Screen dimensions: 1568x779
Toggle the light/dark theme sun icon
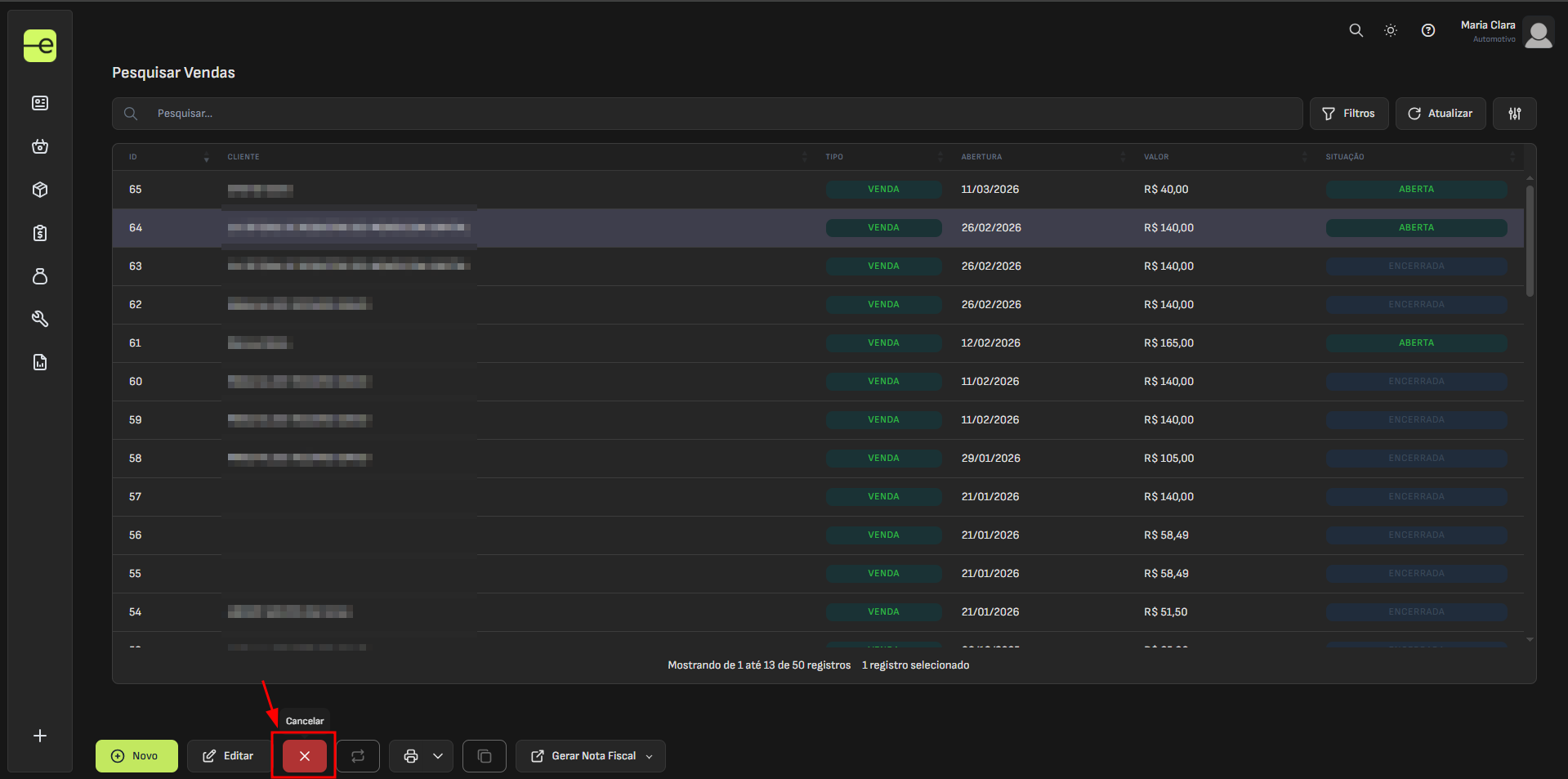pos(1390,30)
